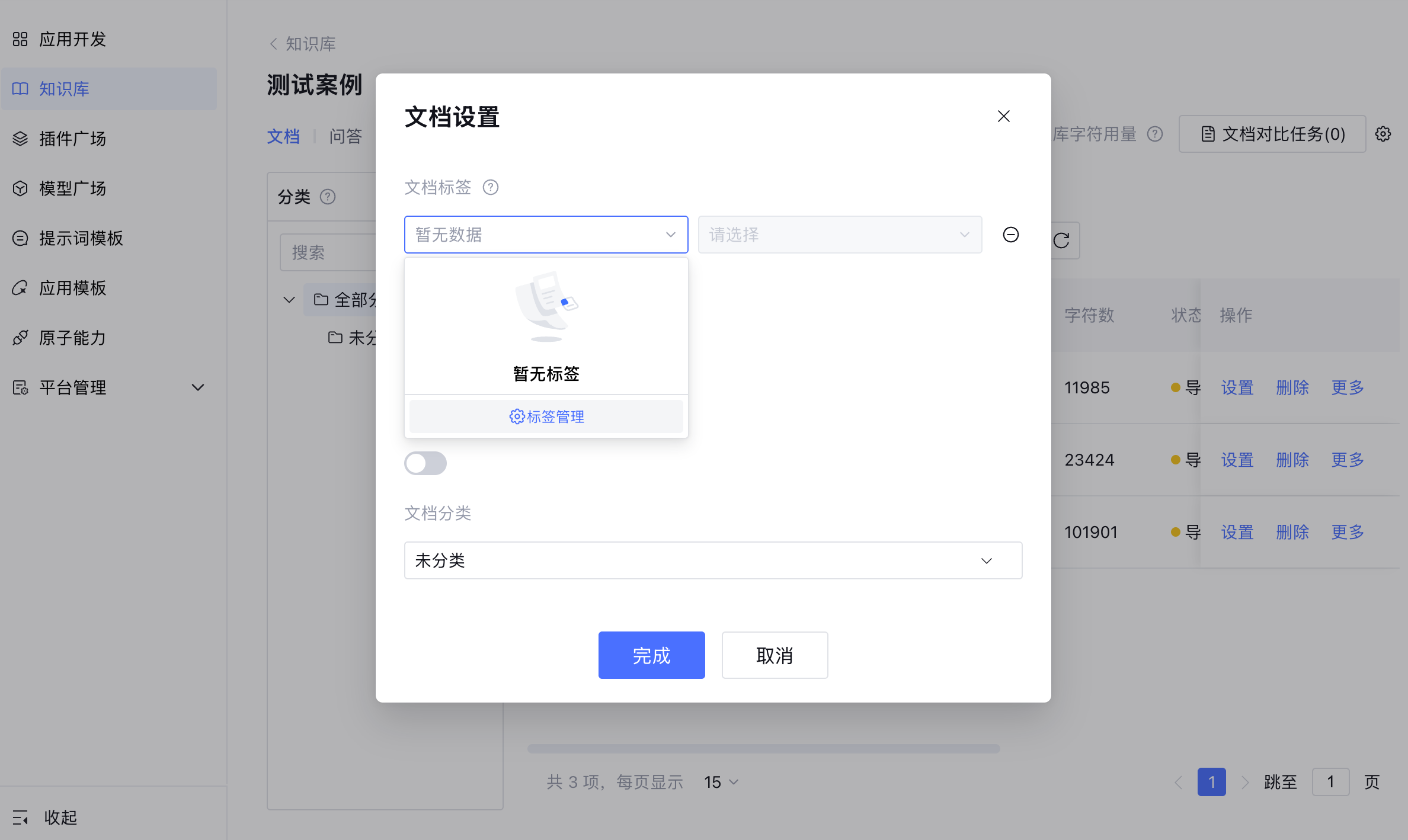Viewport: 1408px width, 840px height.
Task: Click the 完成 button
Action: [x=651, y=655]
